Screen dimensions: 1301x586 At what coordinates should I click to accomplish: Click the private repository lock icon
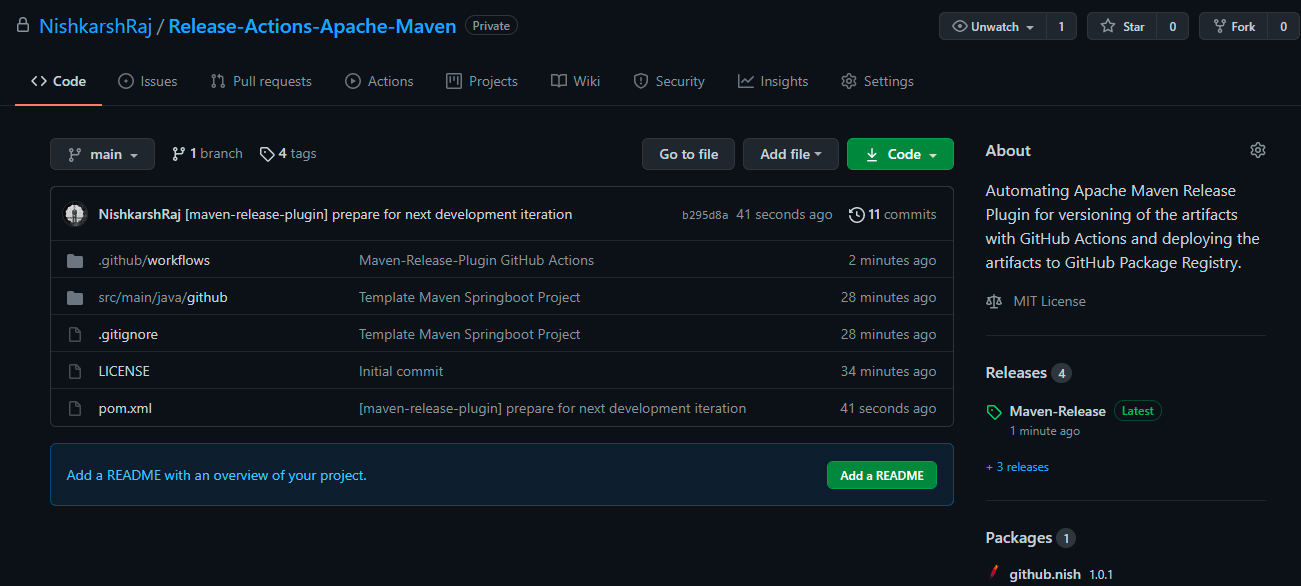22,24
